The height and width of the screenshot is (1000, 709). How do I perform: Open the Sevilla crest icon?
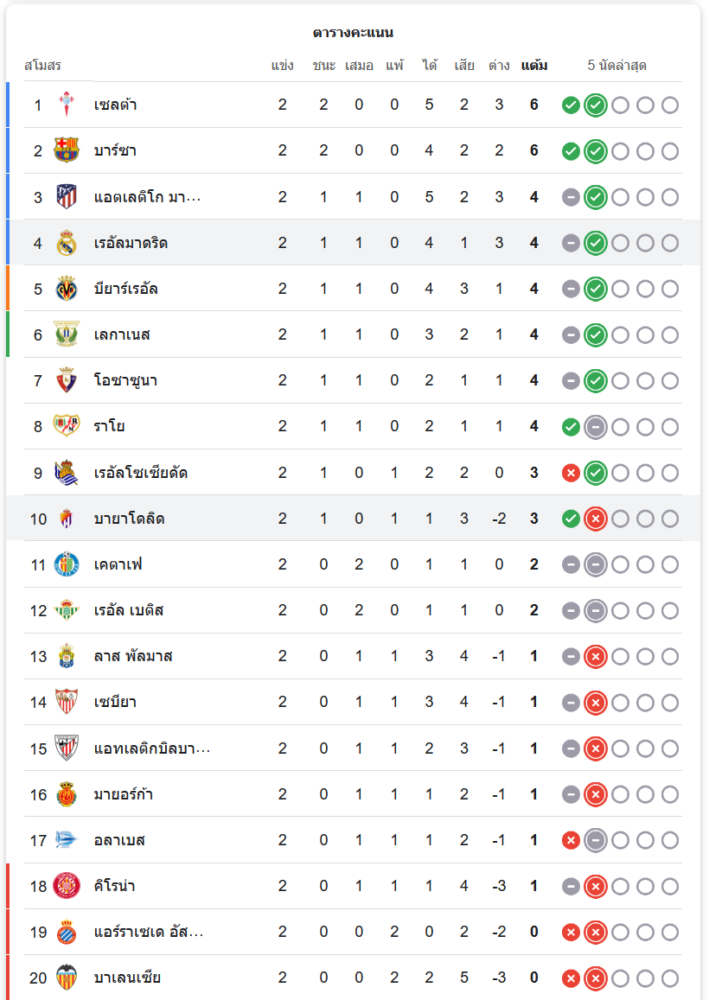click(66, 702)
